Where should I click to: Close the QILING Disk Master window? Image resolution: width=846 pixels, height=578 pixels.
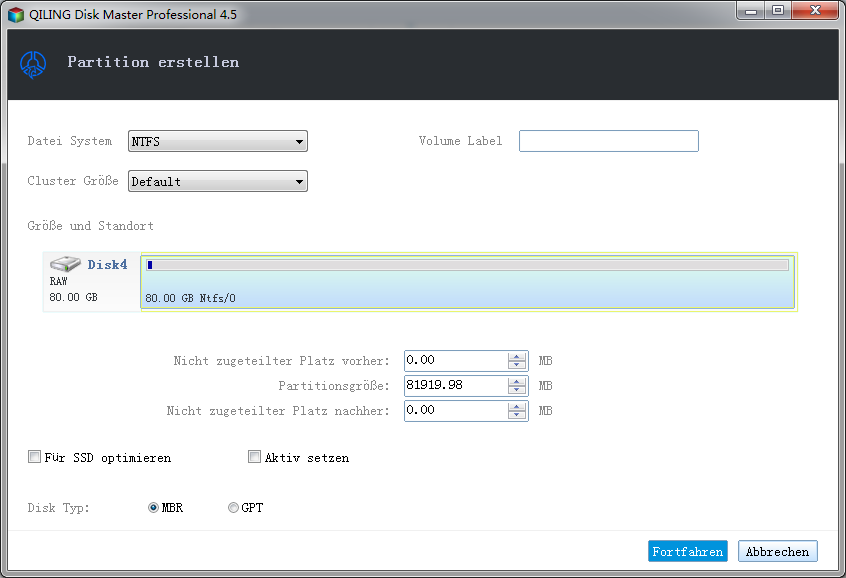click(x=815, y=11)
